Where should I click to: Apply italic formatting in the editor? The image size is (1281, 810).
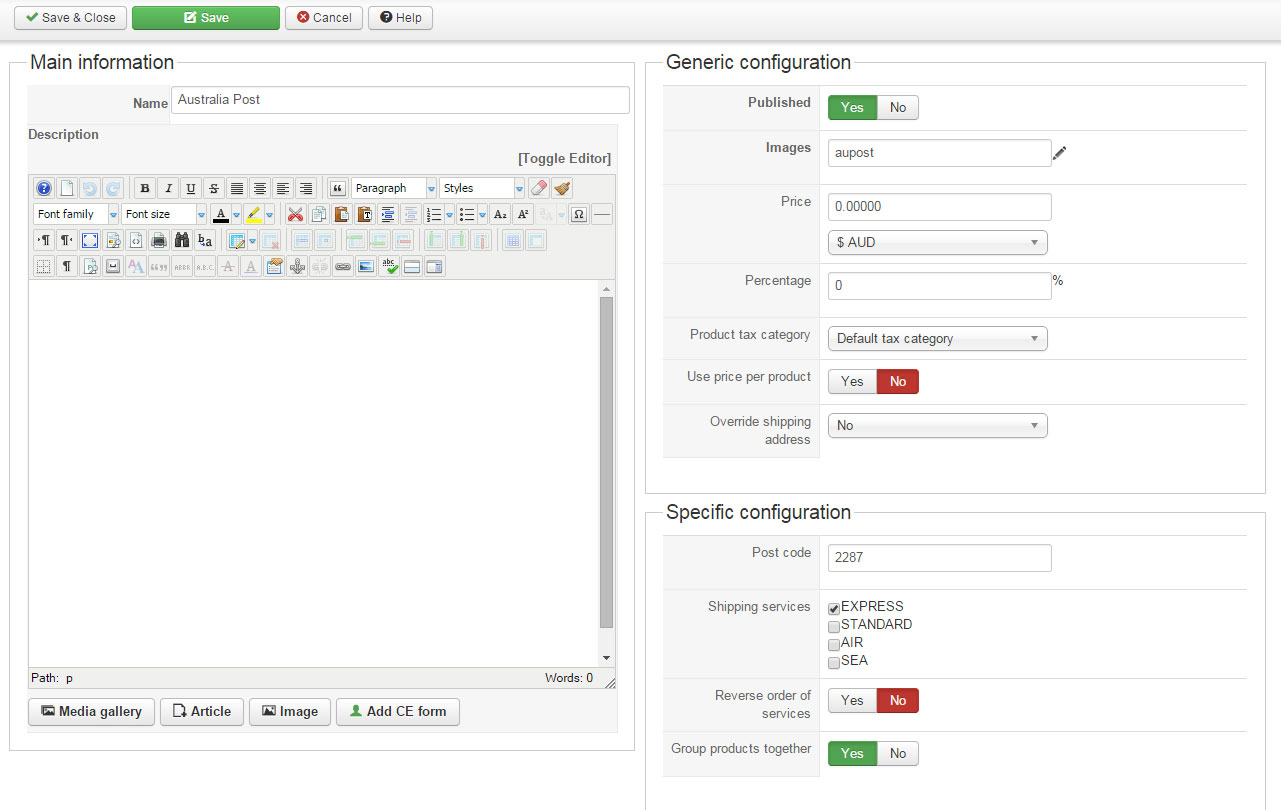(x=168, y=188)
